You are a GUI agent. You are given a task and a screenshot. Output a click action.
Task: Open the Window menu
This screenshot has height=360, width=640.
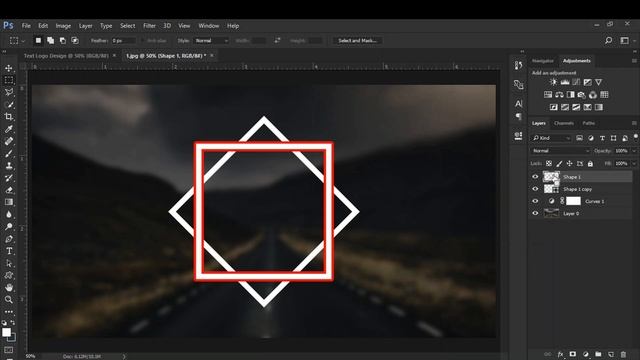[x=209, y=26]
